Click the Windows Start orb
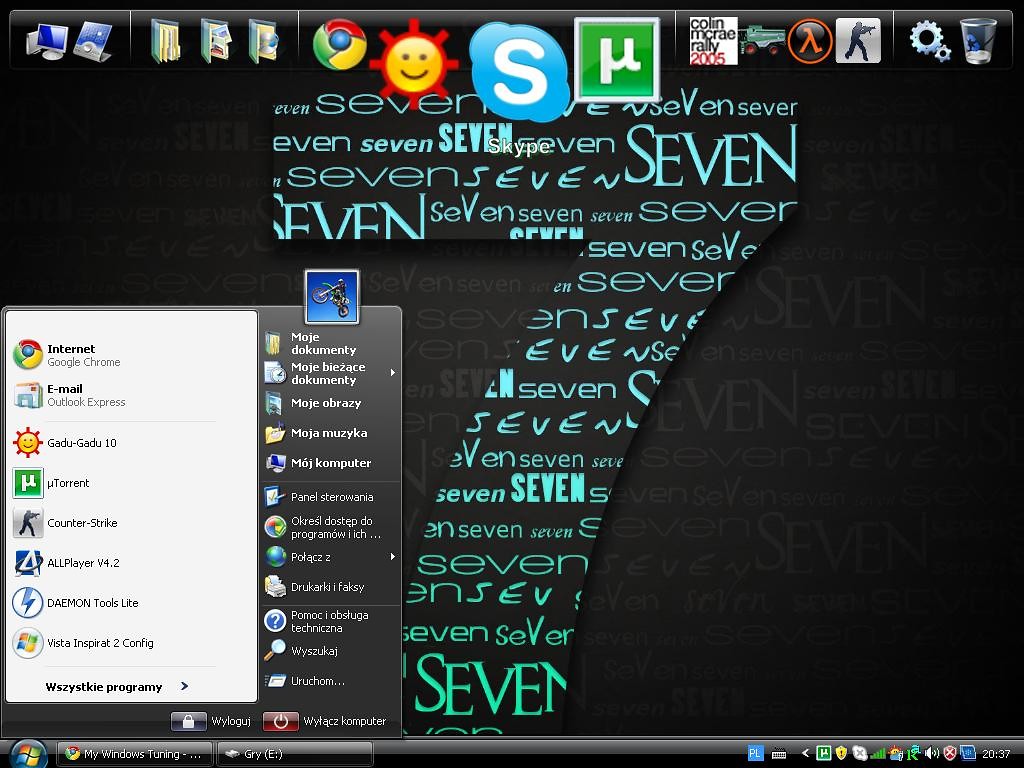Image resolution: width=1024 pixels, height=768 pixels. 27,755
